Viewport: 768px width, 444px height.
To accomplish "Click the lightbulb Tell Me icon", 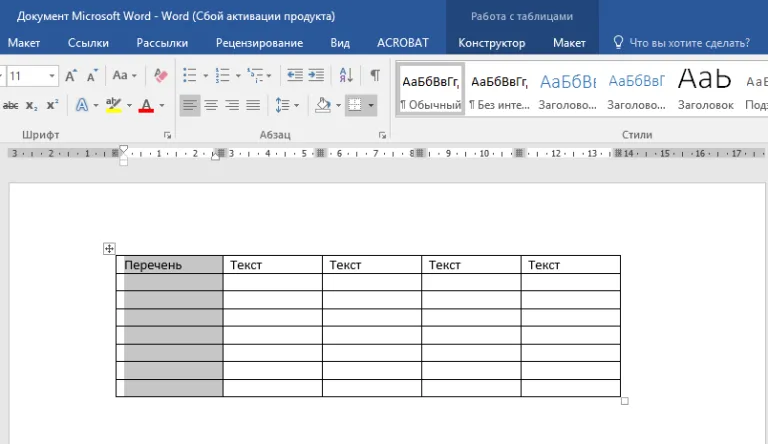I will [x=618, y=43].
